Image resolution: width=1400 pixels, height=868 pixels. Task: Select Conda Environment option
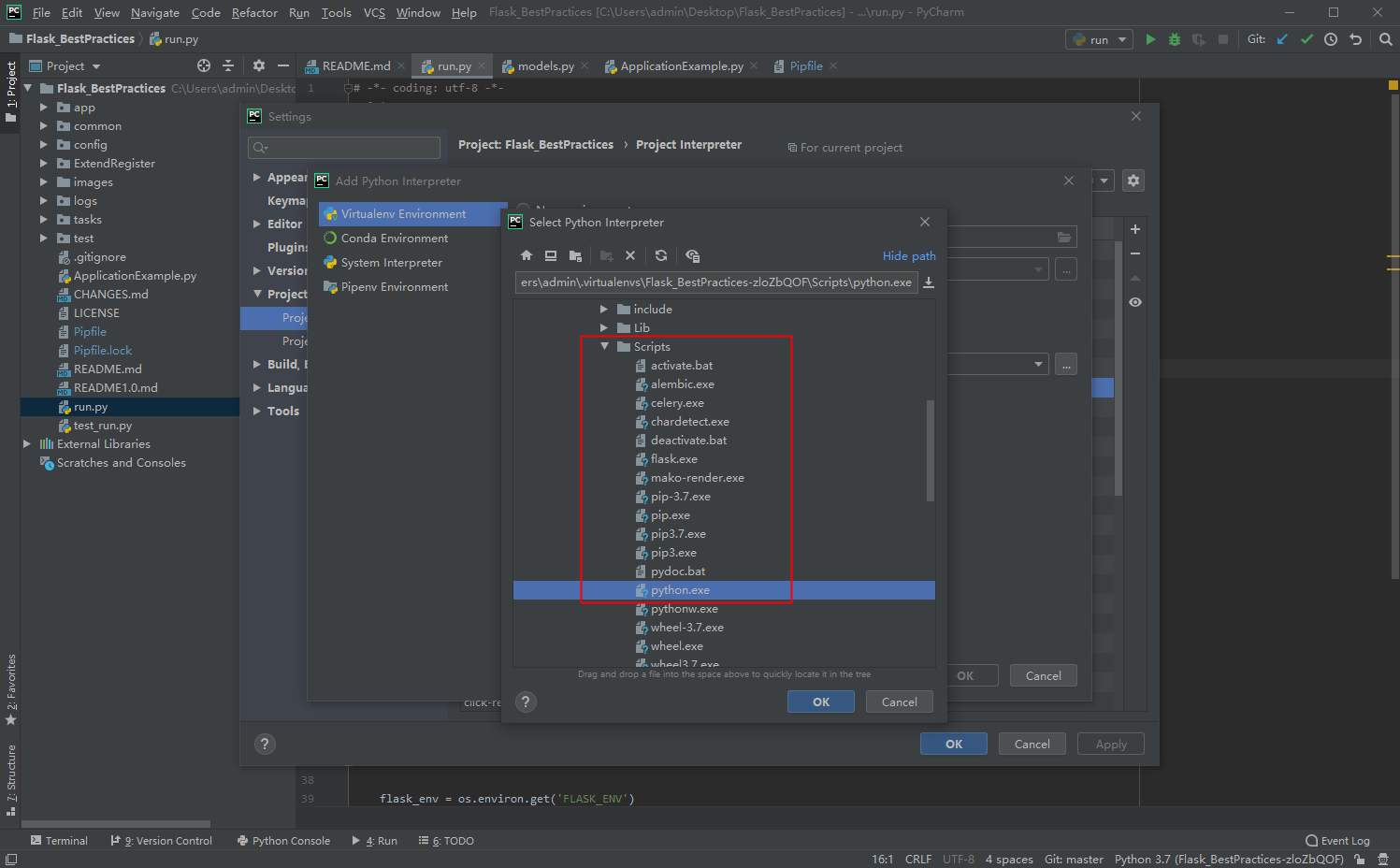(395, 239)
